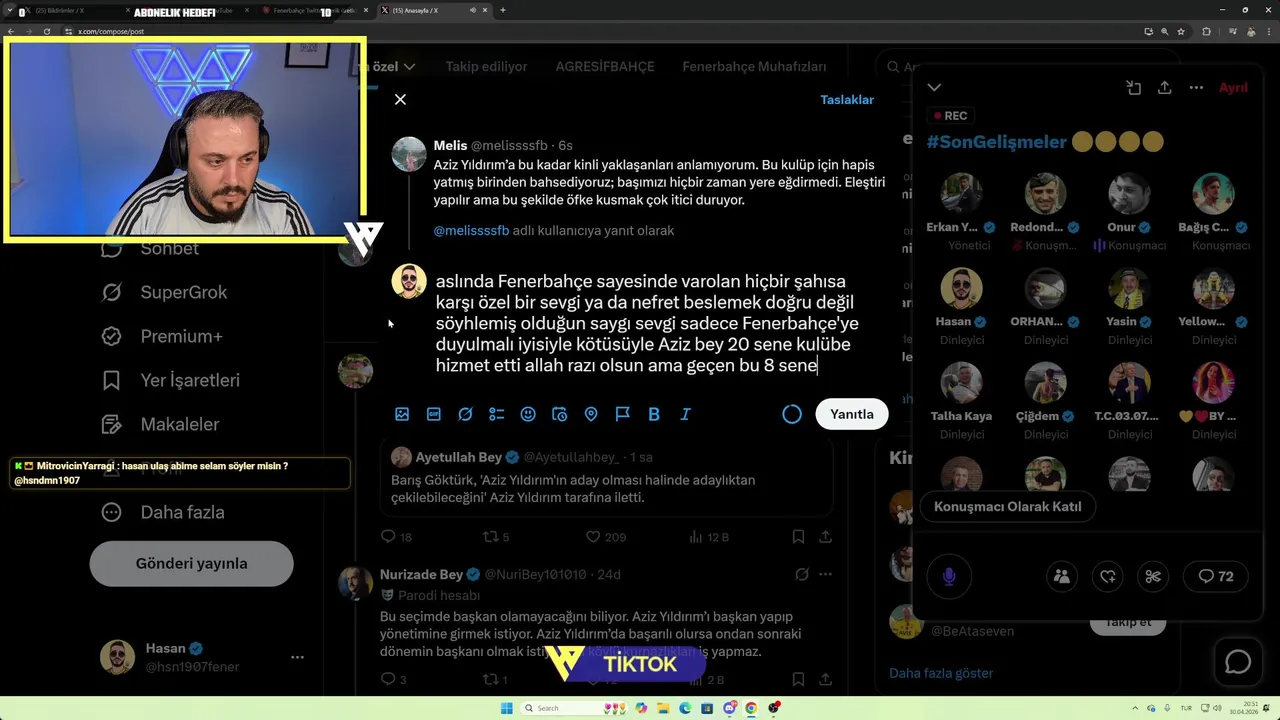This screenshot has height=720, width=1280.
Task: Click into the reply text area
Action: [x=650, y=323]
